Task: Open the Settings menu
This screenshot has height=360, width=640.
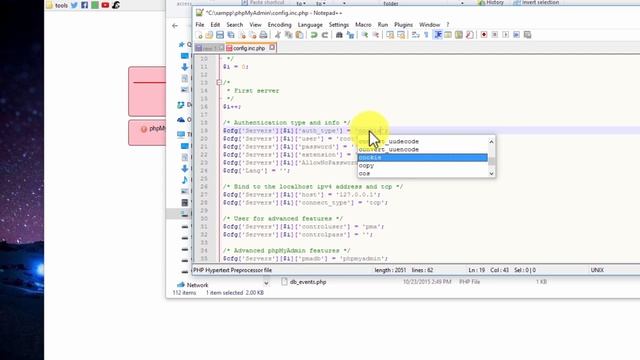Action: point(339,25)
